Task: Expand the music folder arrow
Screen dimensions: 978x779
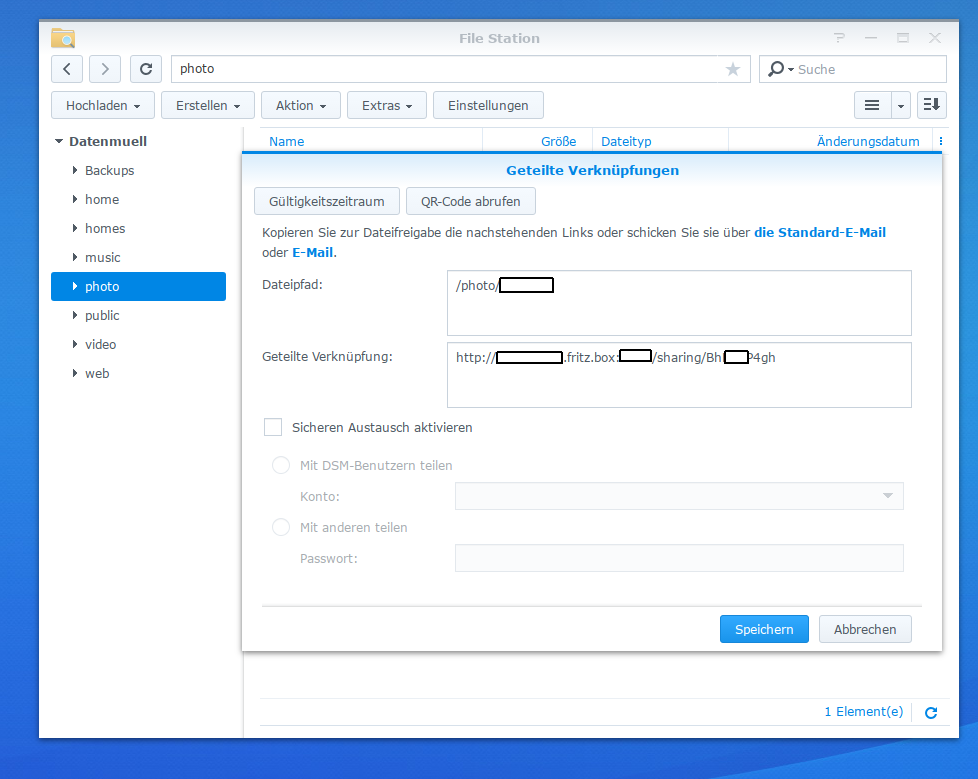Action: [x=75, y=257]
